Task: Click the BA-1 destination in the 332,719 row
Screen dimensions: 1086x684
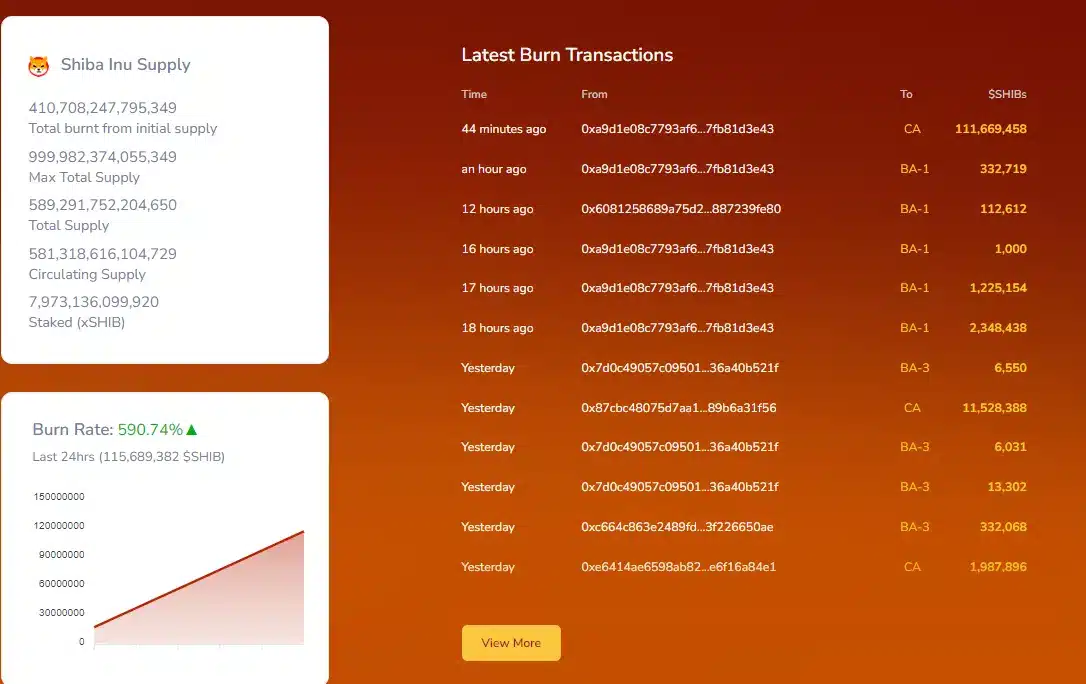Action: (x=914, y=169)
